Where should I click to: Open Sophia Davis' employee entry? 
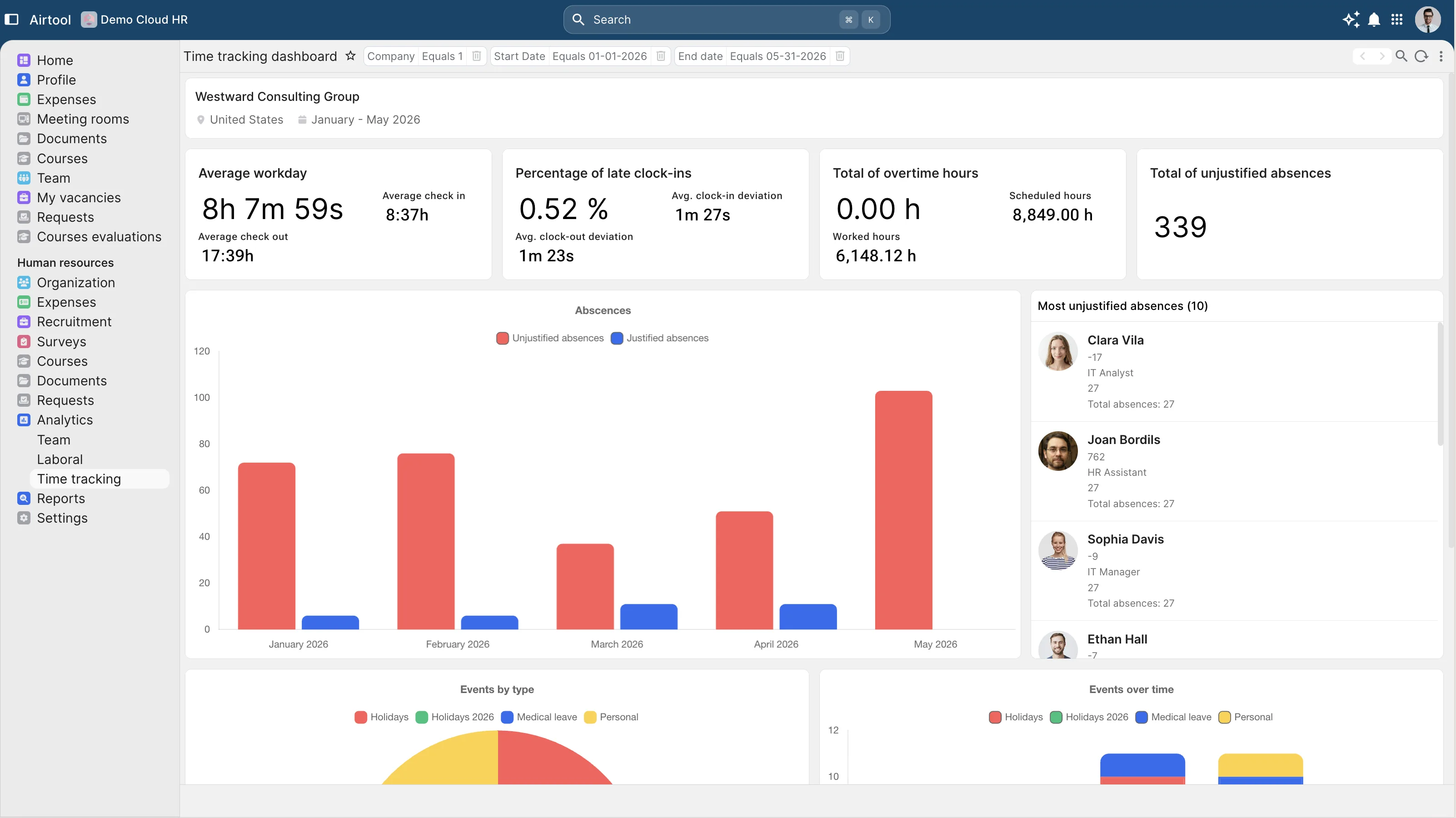1235,570
